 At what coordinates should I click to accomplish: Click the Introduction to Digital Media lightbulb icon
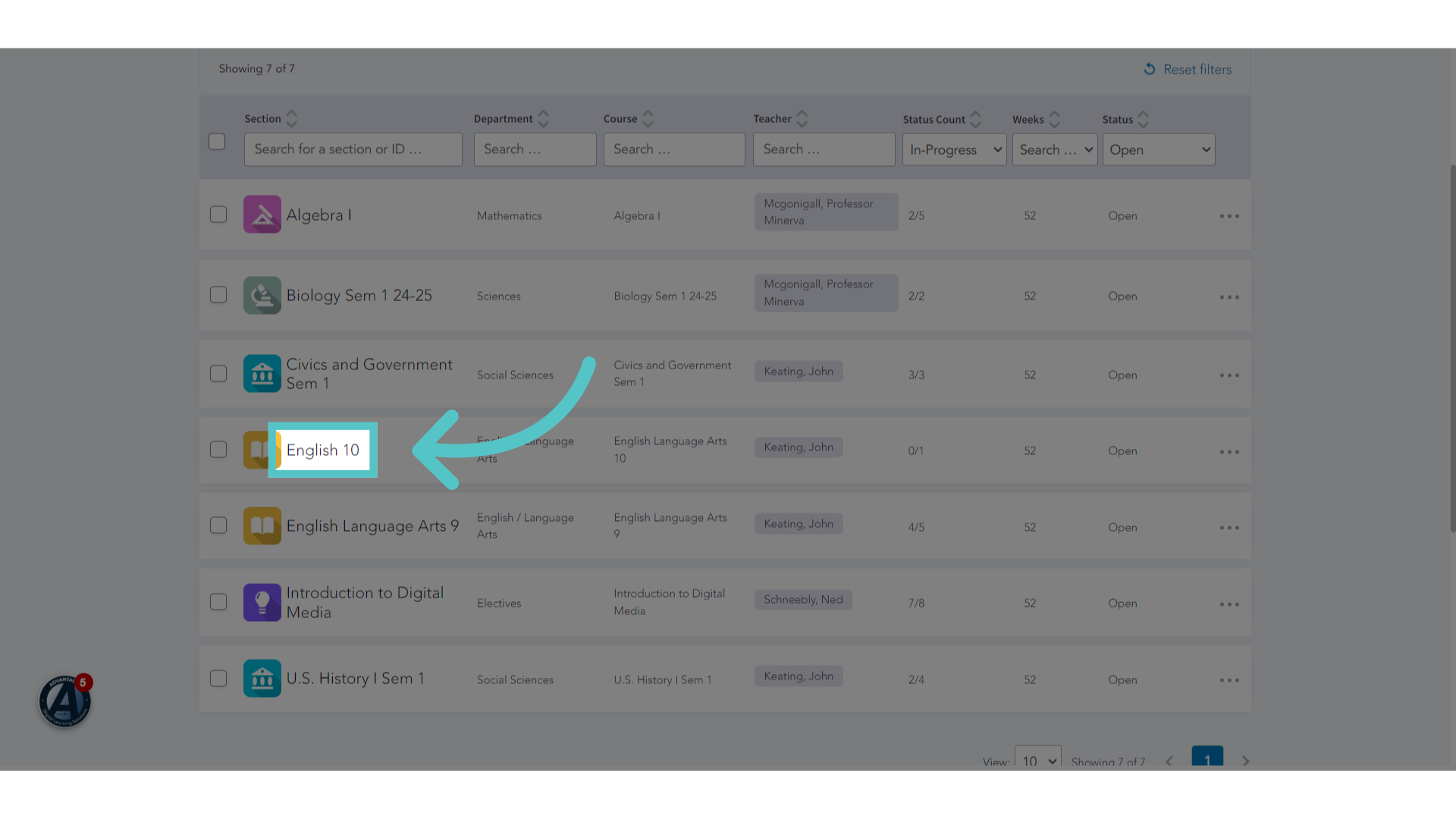[262, 602]
